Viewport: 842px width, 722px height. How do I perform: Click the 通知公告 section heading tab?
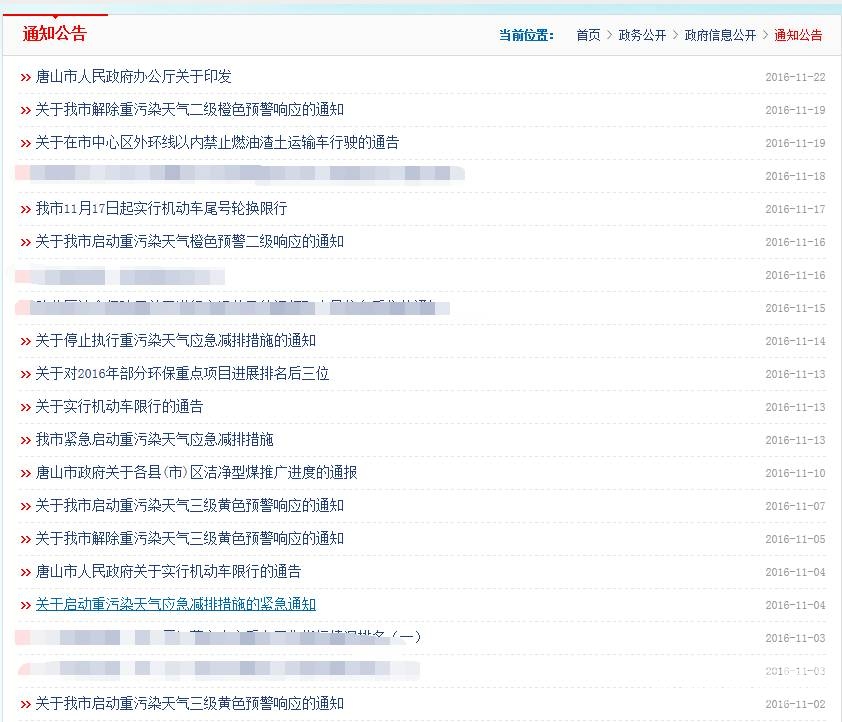tap(55, 33)
